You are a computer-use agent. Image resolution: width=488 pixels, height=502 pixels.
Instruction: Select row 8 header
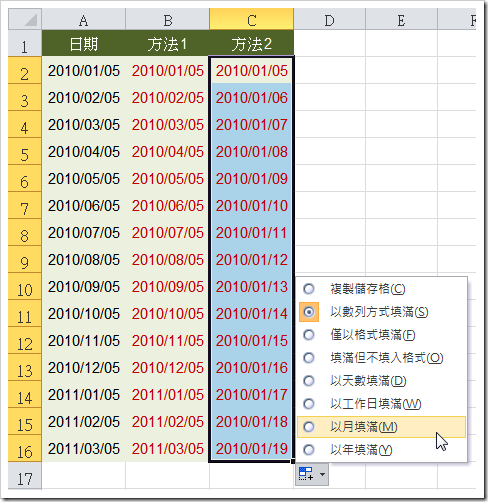tap(25, 232)
